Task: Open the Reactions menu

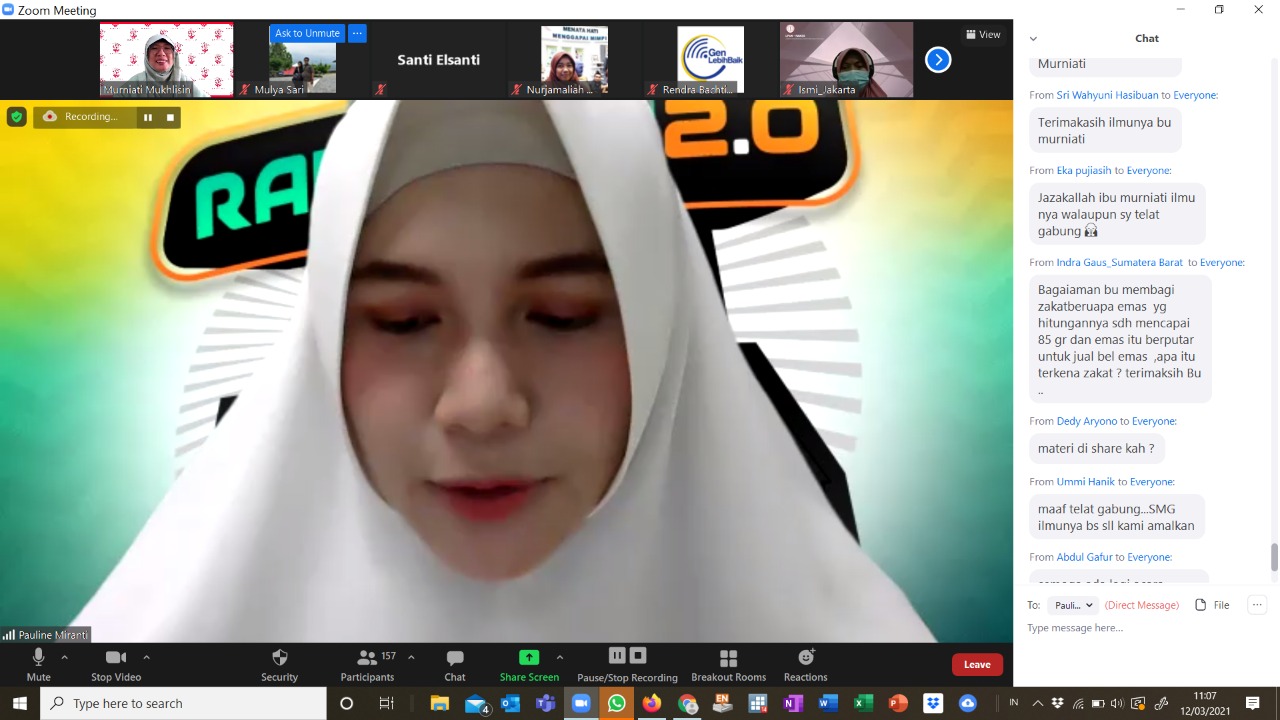Action: (805, 658)
